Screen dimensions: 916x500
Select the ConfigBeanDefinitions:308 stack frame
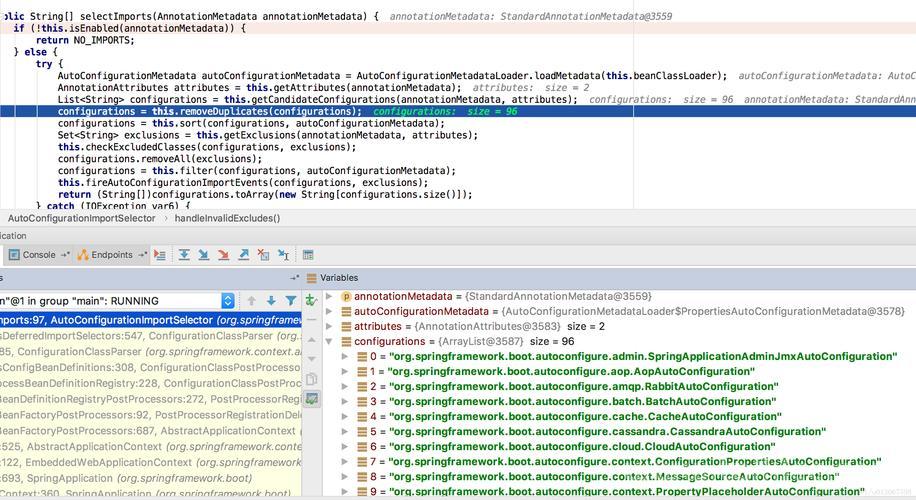coord(151,367)
